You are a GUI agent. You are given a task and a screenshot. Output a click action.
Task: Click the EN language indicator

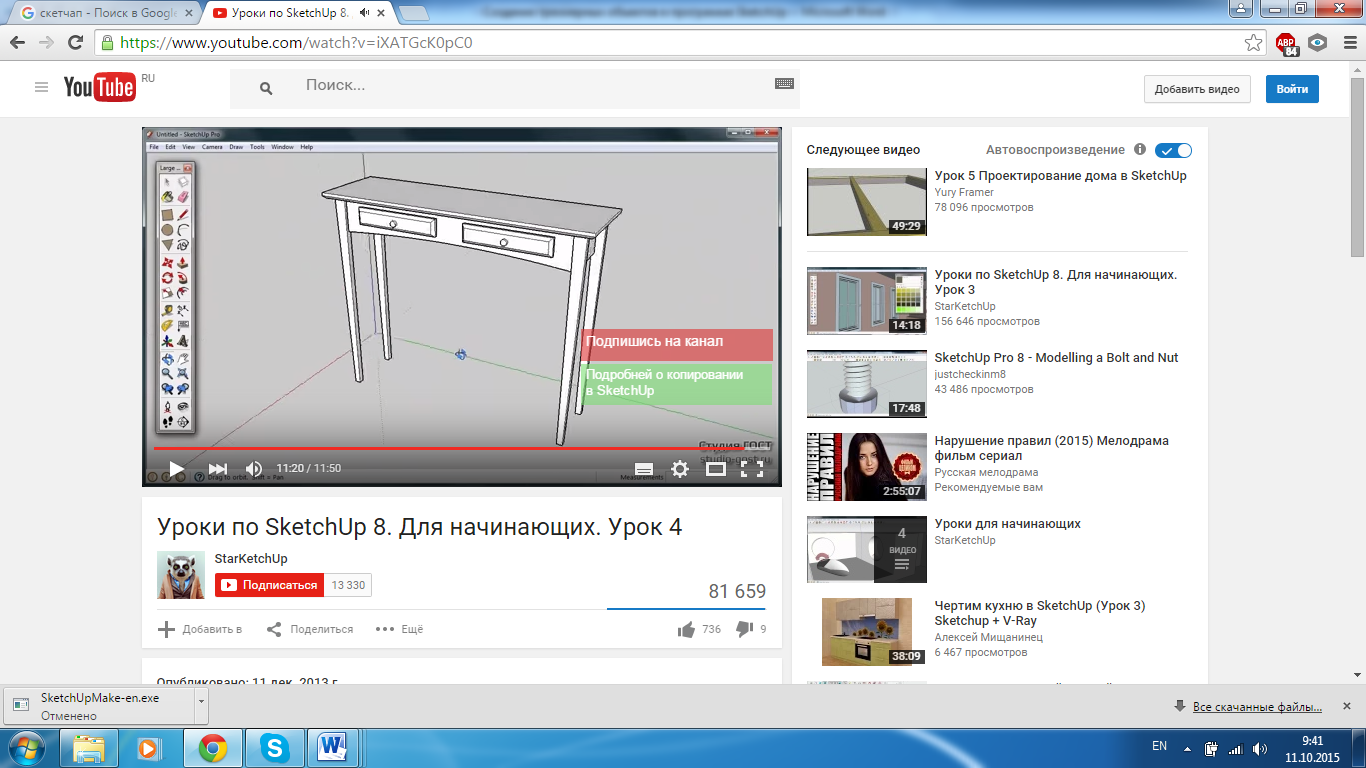pos(1160,746)
